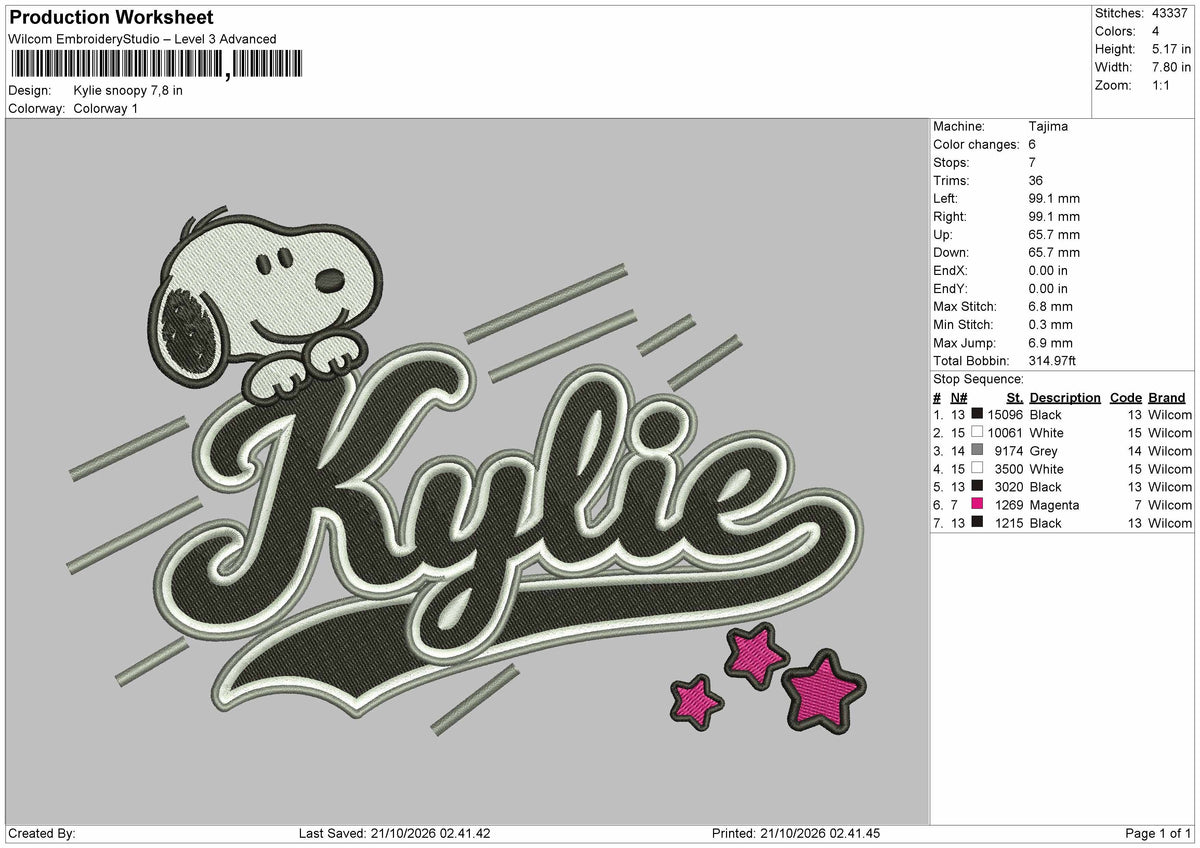This screenshot has height=848, width=1200.
Task: Click the magenta swatch in stop row 6
Action: pyautogui.click(x=977, y=504)
